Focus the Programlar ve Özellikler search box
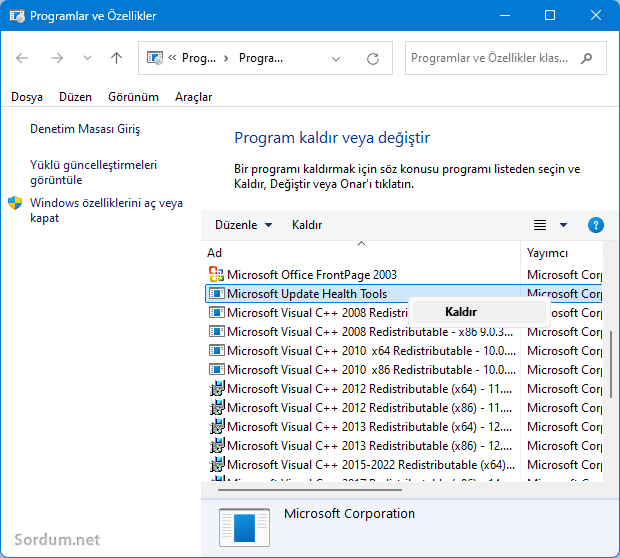The height and width of the screenshot is (558, 620). coord(505,58)
